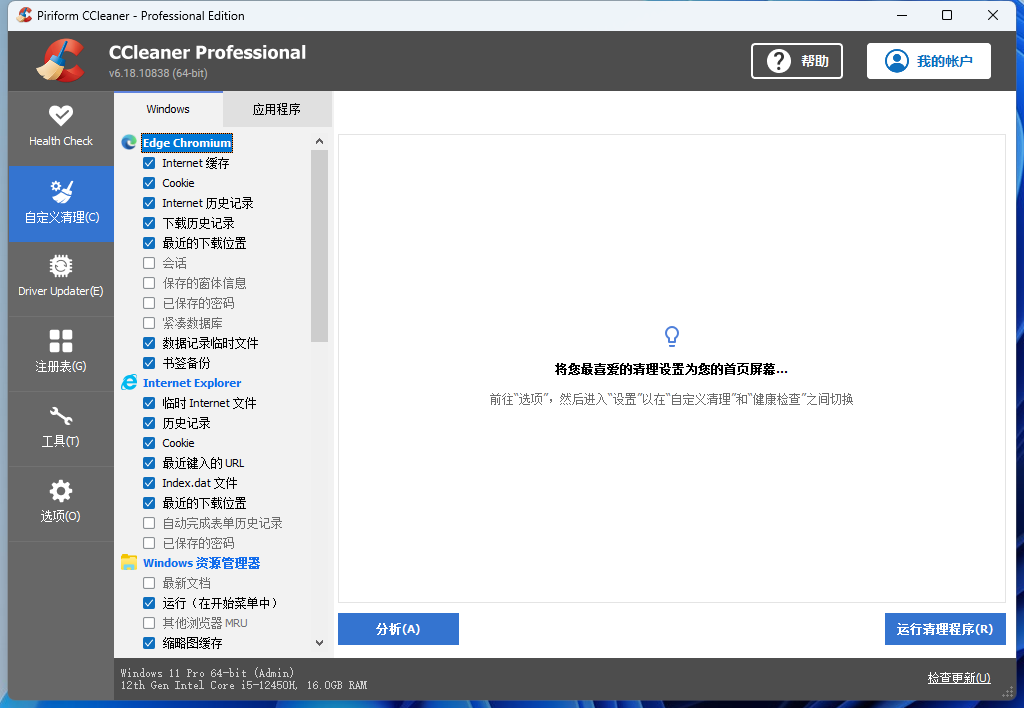Screen dimensions: 1024x708
Task: Uncheck 下载历史记录 checkbox
Action: tap(149, 223)
